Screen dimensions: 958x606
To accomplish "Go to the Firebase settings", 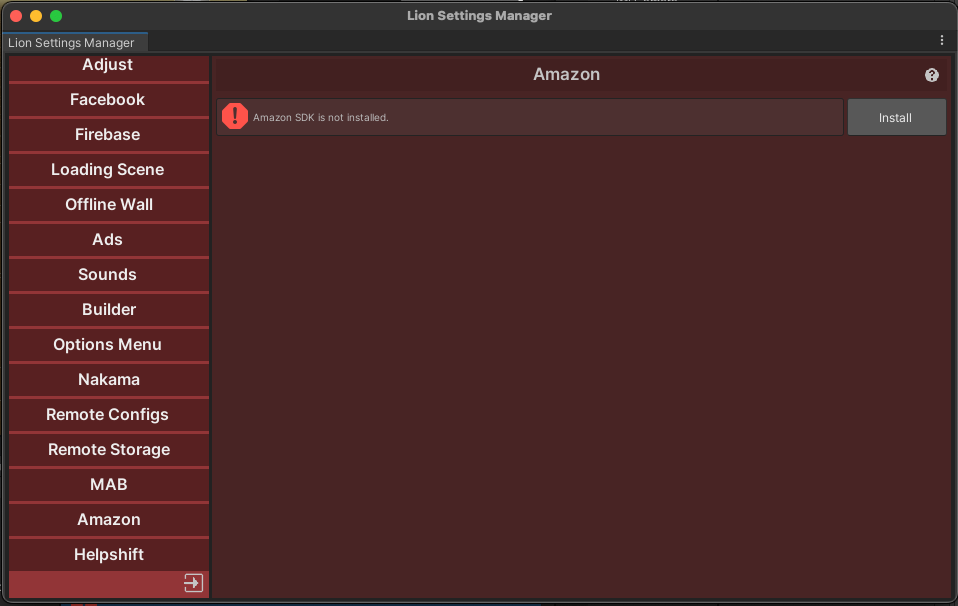I will (x=109, y=134).
